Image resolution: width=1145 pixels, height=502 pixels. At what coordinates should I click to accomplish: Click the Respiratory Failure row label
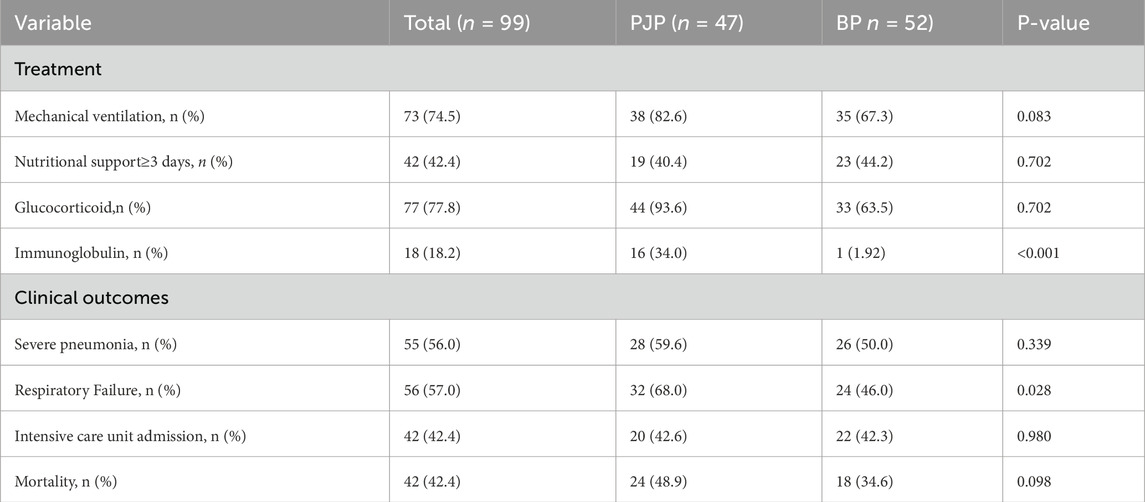(x=101, y=390)
